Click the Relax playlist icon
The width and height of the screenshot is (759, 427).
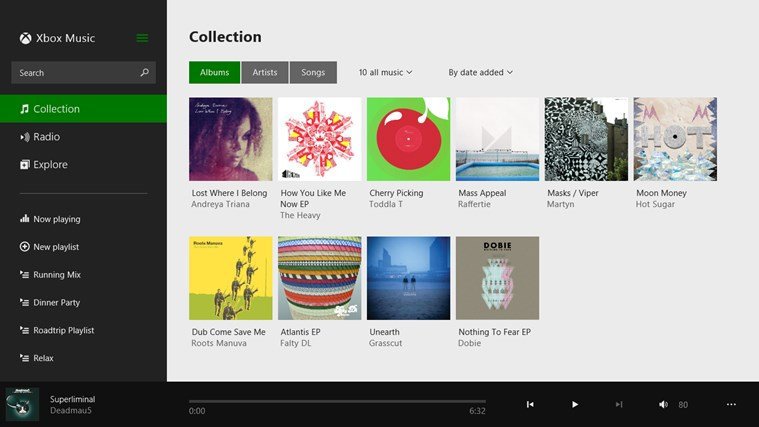coord(25,358)
